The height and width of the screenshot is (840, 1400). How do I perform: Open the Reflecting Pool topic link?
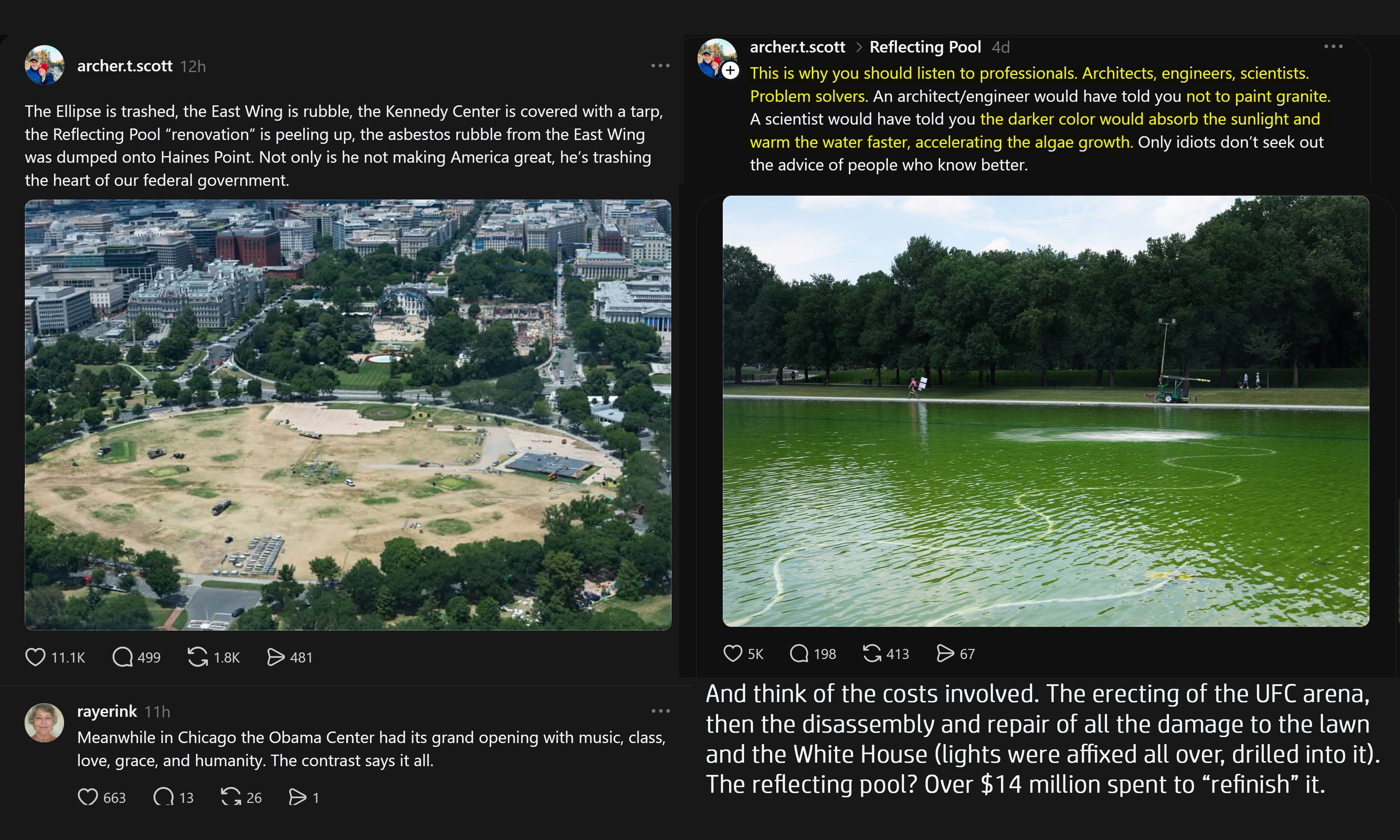tap(925, 47)
